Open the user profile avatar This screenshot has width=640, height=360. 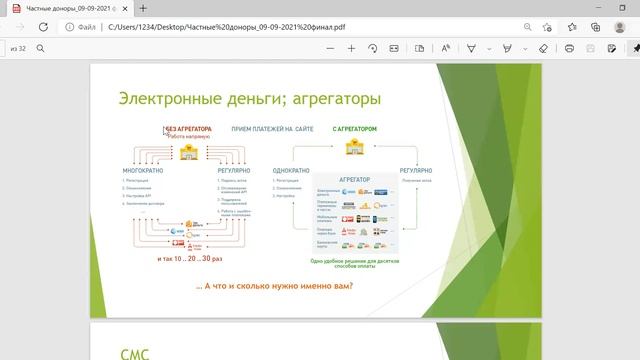point(620,27)
